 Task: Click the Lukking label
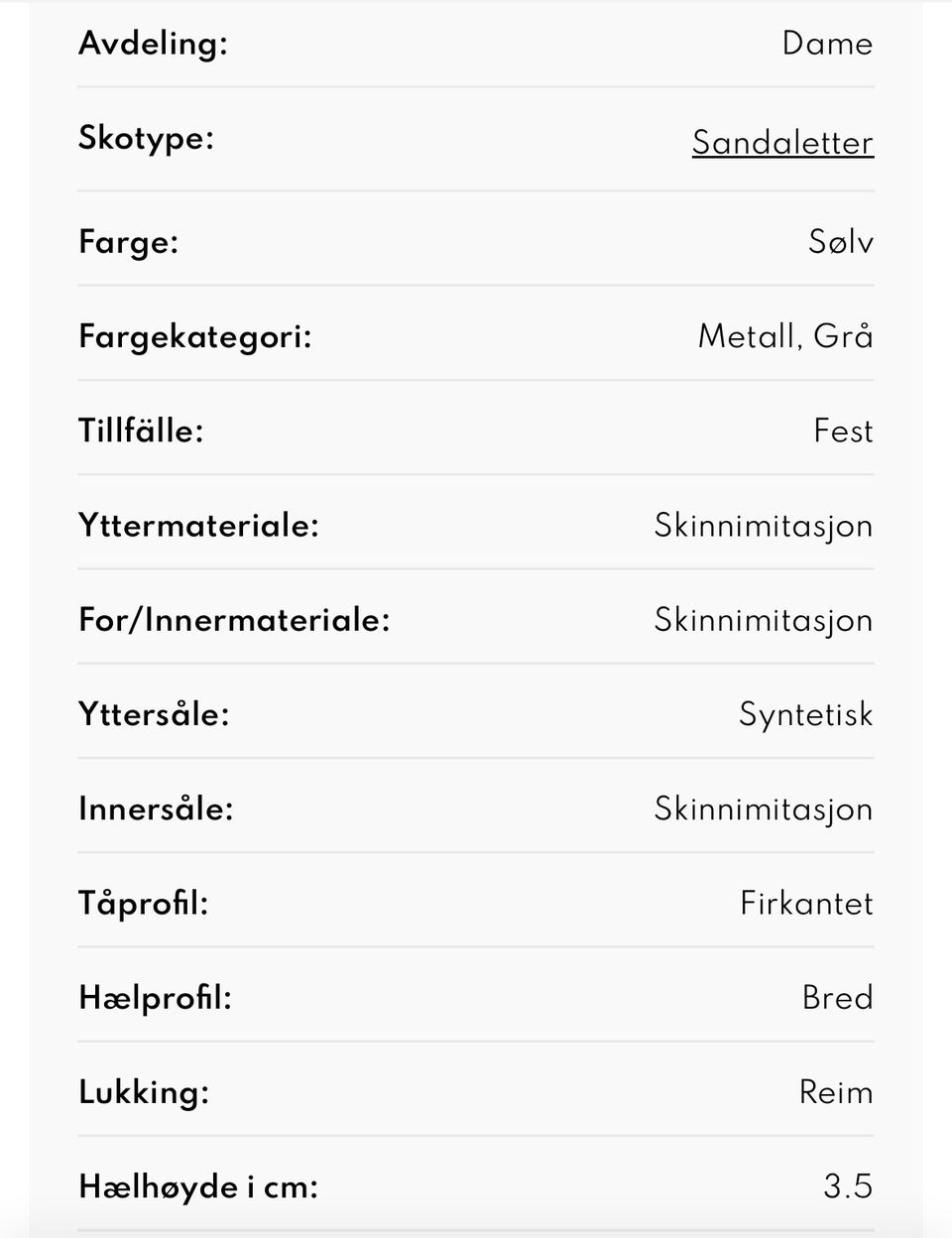pyautogui.click(x=144, y=1092)
